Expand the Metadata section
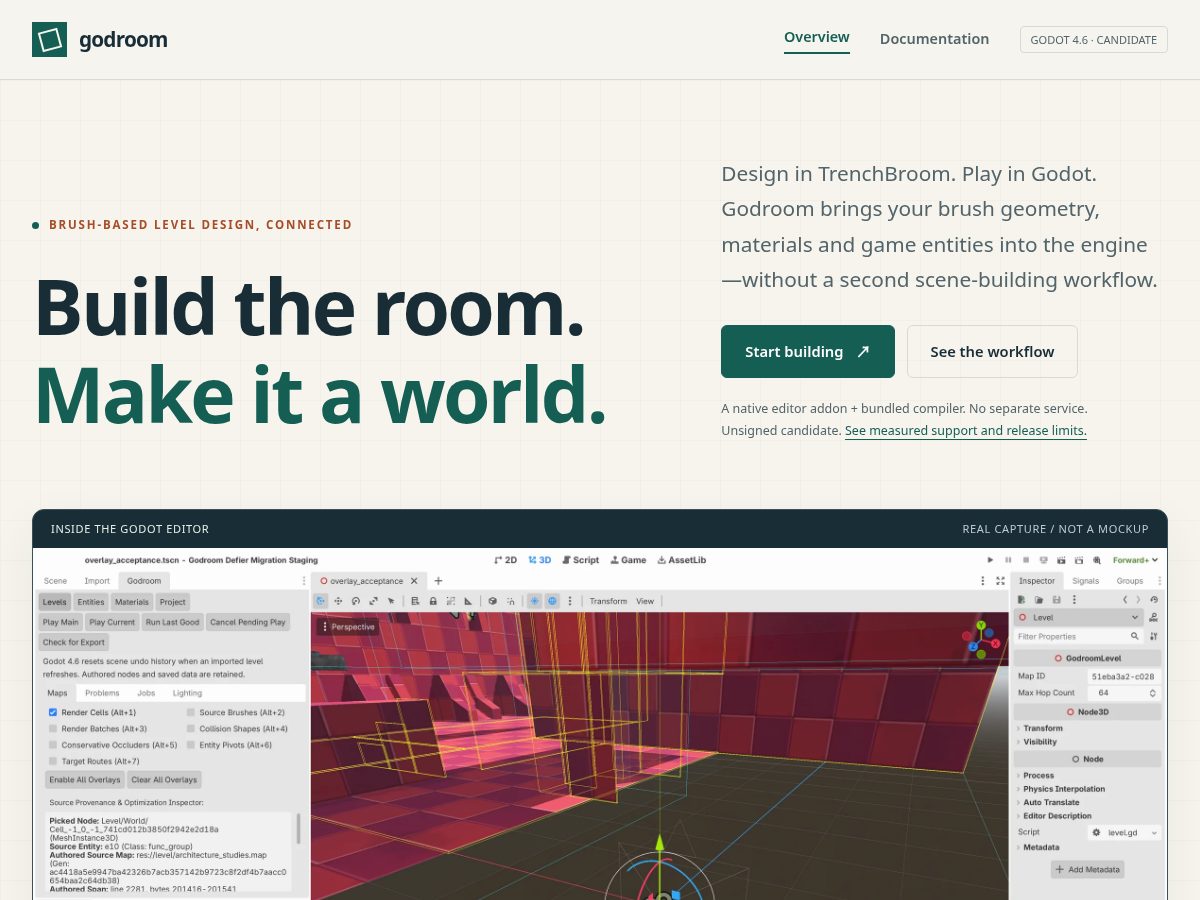 coord(1040,847)
